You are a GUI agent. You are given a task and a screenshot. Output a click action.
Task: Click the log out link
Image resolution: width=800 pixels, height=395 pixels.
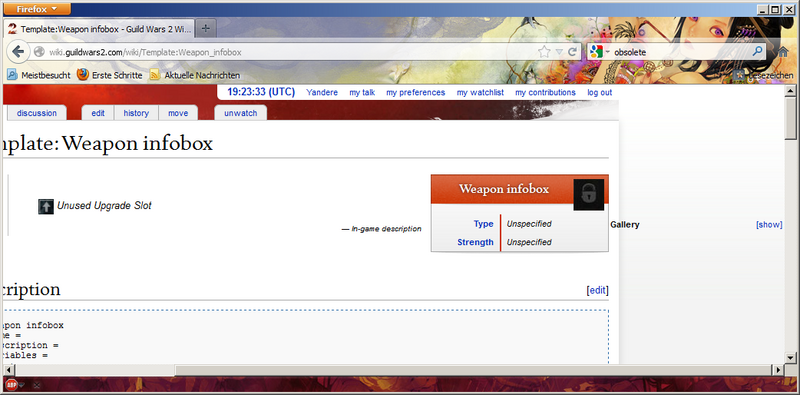(599, 92)
